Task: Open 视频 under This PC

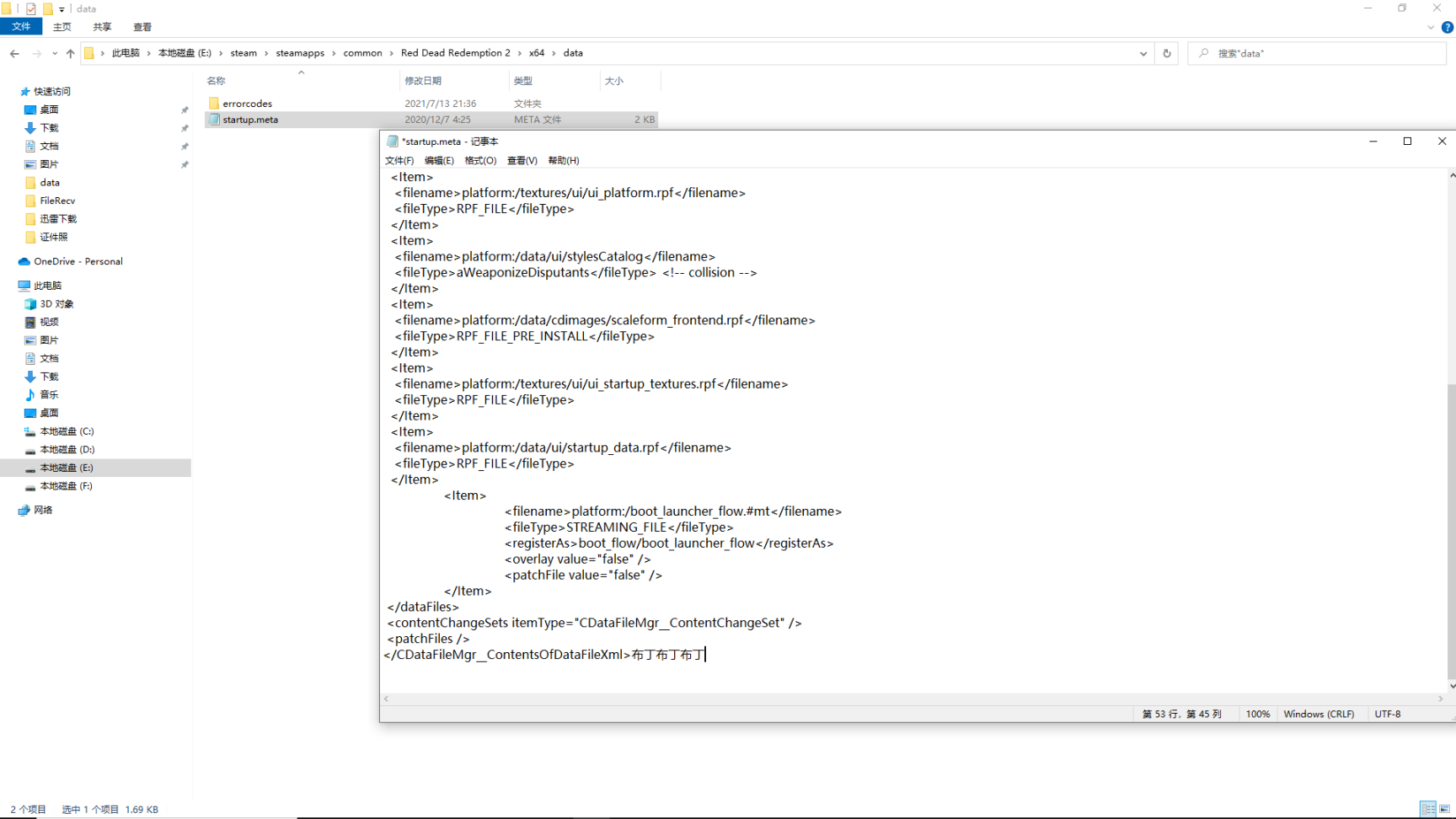Action: point(49,322)
